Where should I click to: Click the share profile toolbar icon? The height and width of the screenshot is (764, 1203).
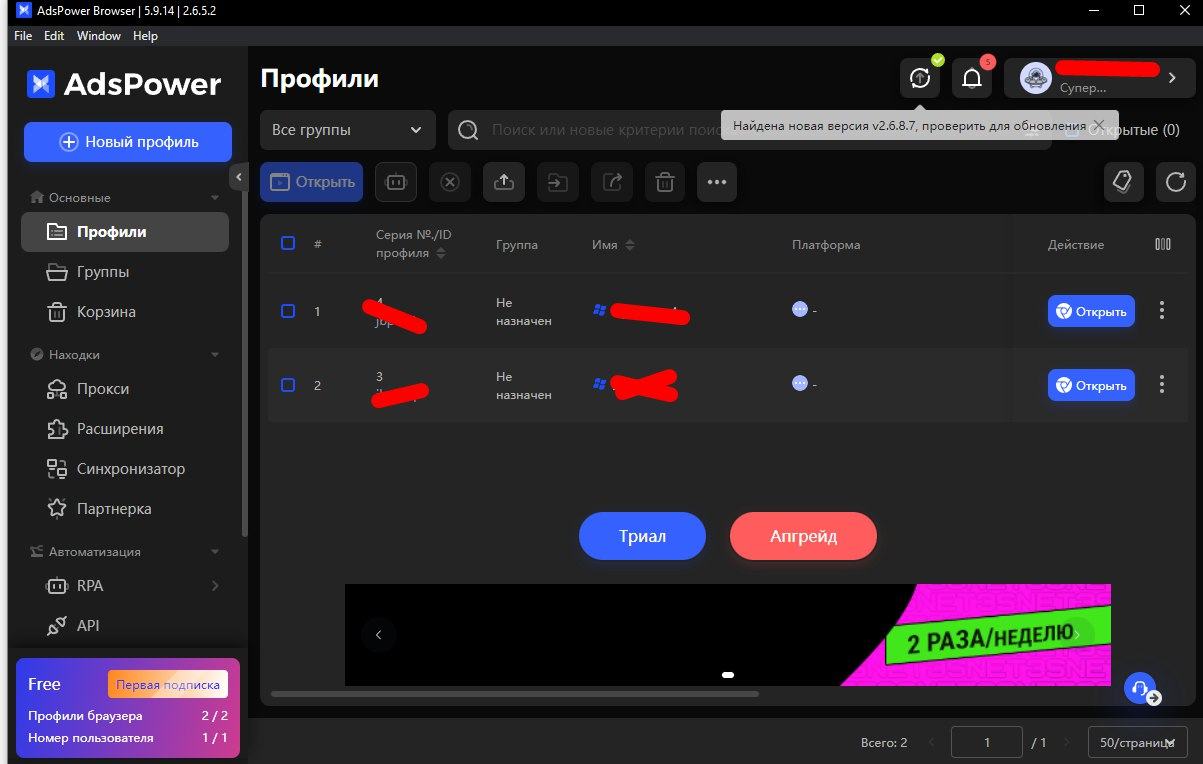(x=612, y=182)
